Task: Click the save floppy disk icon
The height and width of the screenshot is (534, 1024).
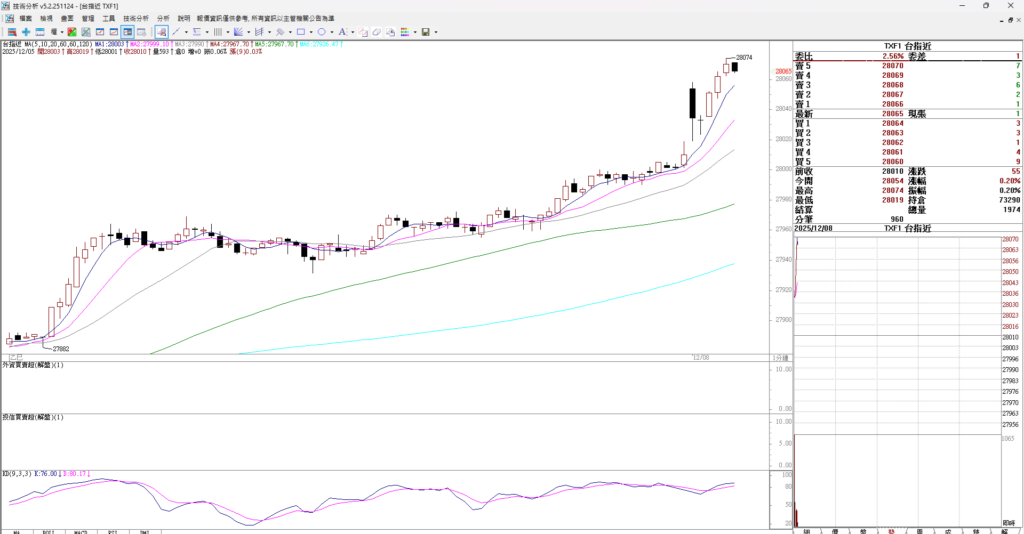Action: (x=425, y=32)
